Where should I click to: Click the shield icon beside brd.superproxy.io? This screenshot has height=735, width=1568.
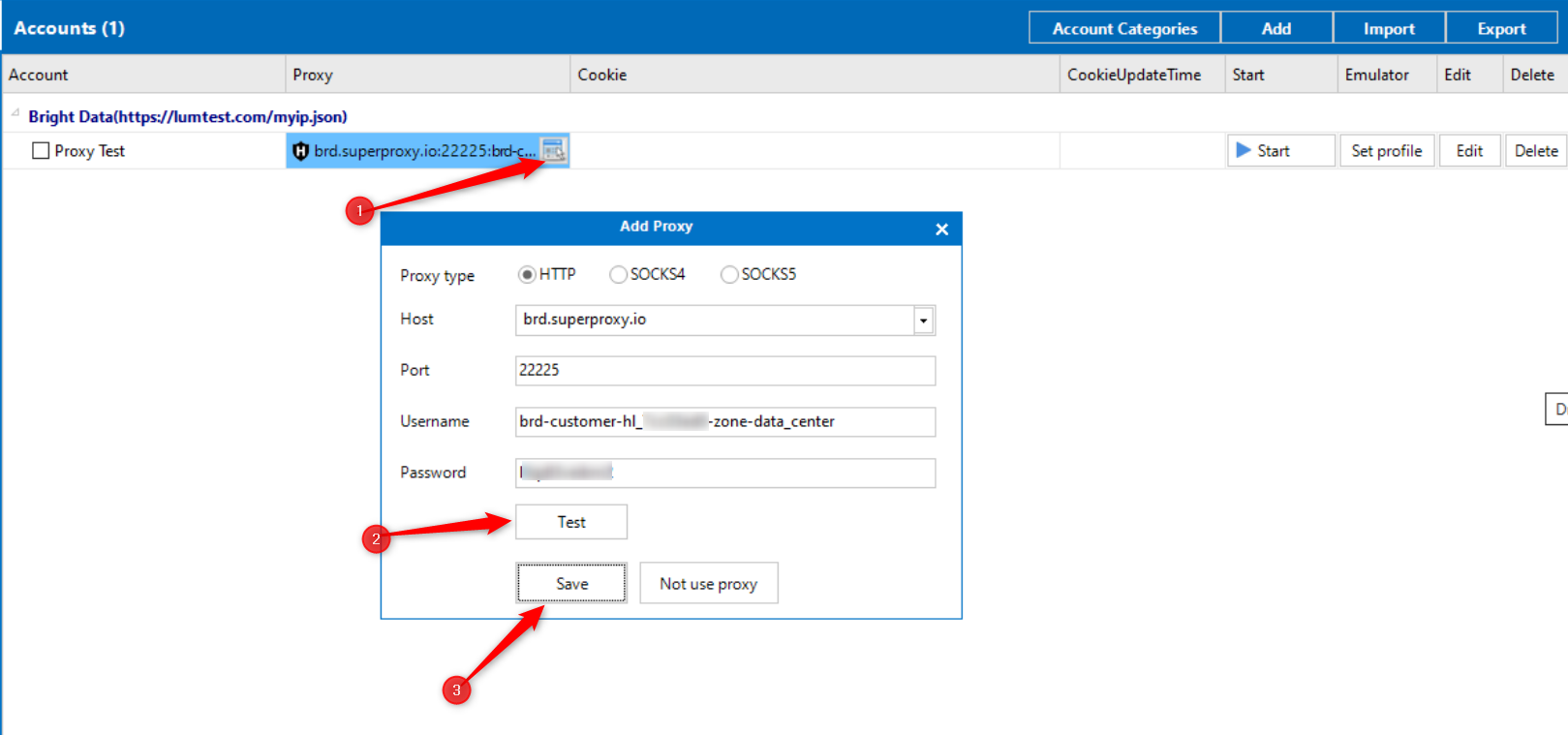301,151
